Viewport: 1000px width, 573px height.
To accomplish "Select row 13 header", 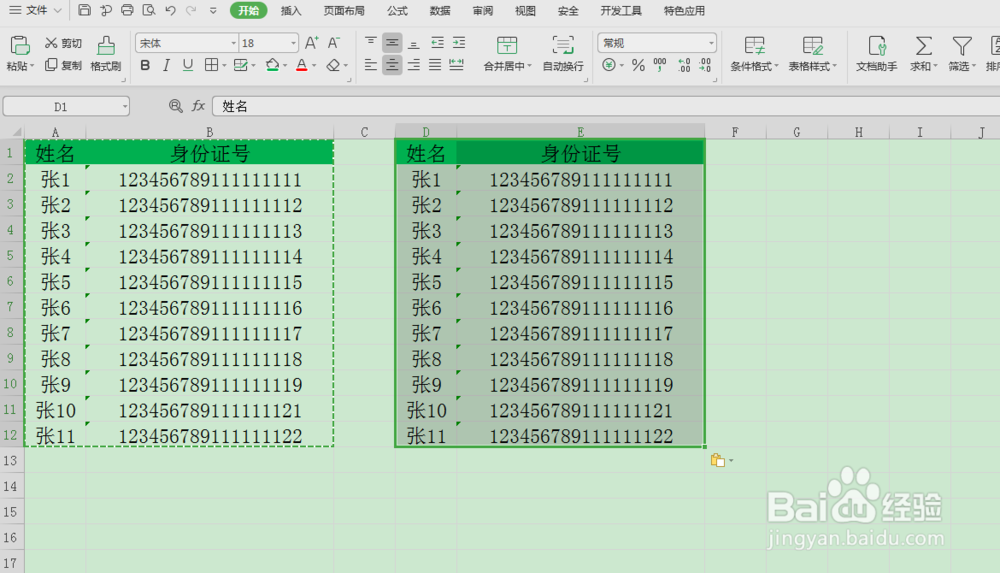I will tap(11, 460).
